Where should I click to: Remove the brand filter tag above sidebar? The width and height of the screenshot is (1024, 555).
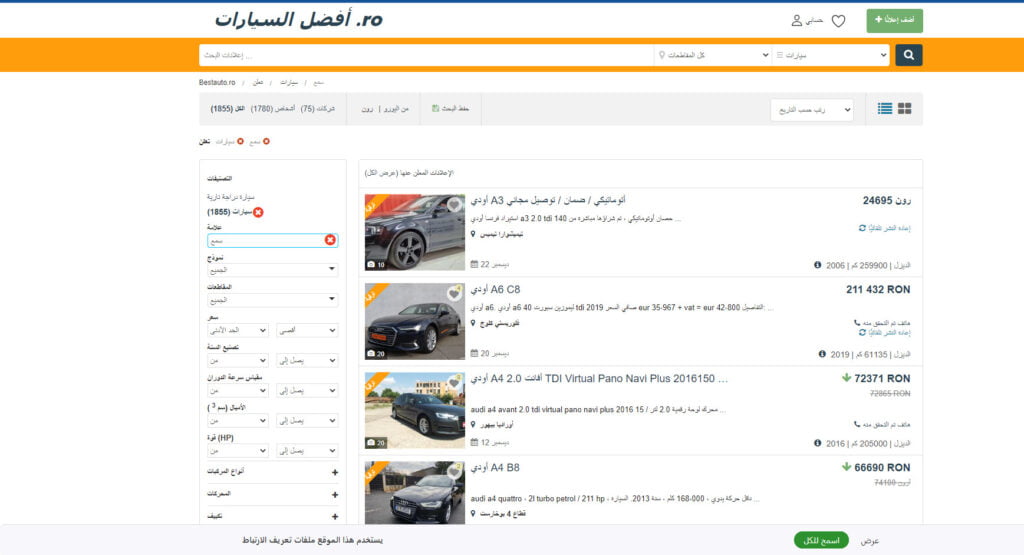point(266,141)
